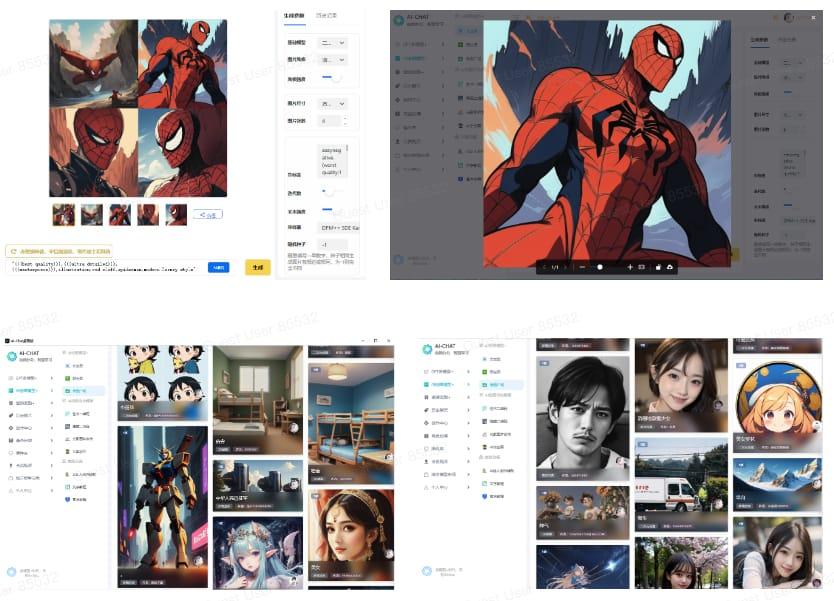This screenshot has width=834, height=601.
Task: Open the second dropdown below the model dropdown
Action: pyautogui.click(x=333, y=60)
